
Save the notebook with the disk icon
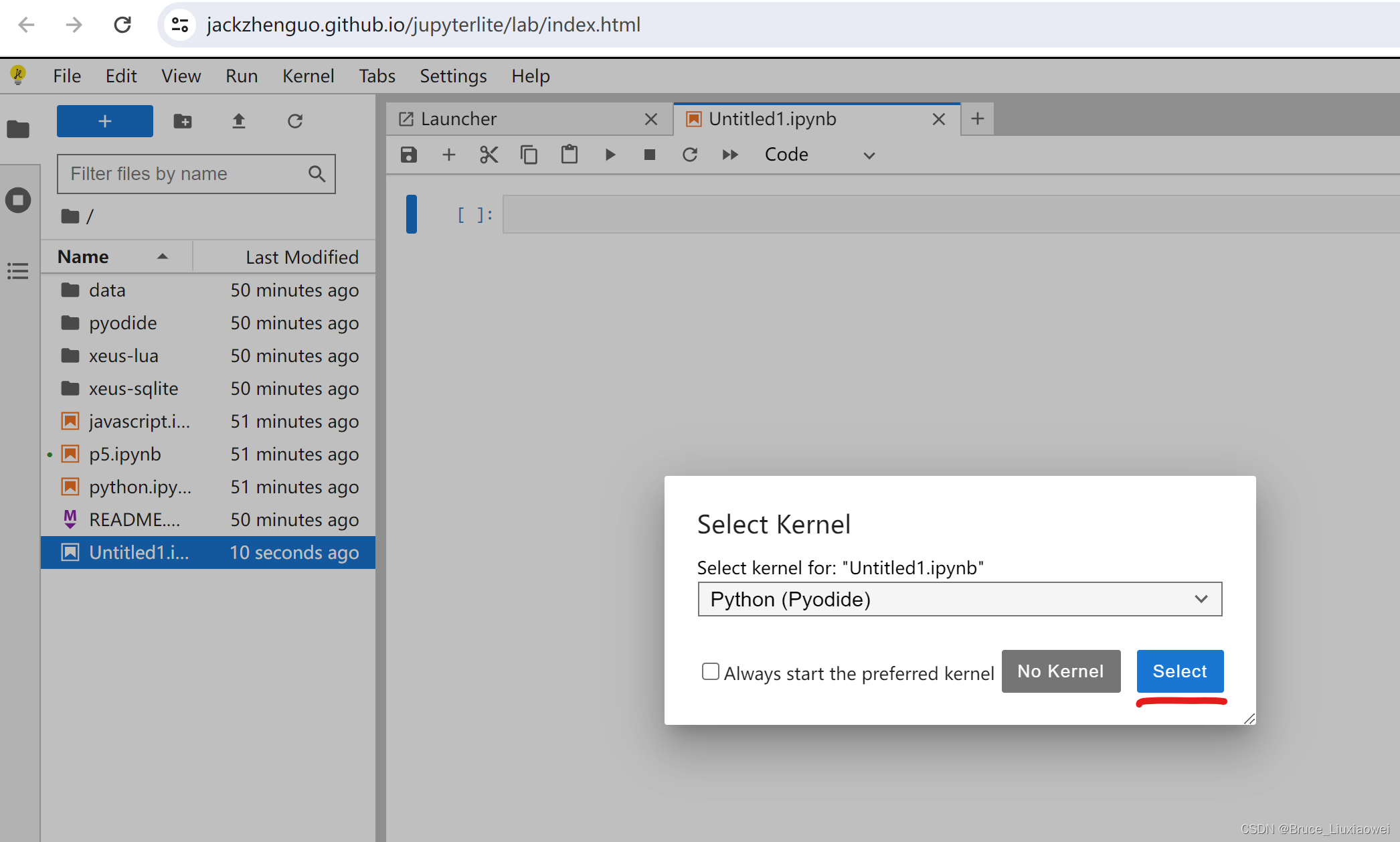point(409,155)
